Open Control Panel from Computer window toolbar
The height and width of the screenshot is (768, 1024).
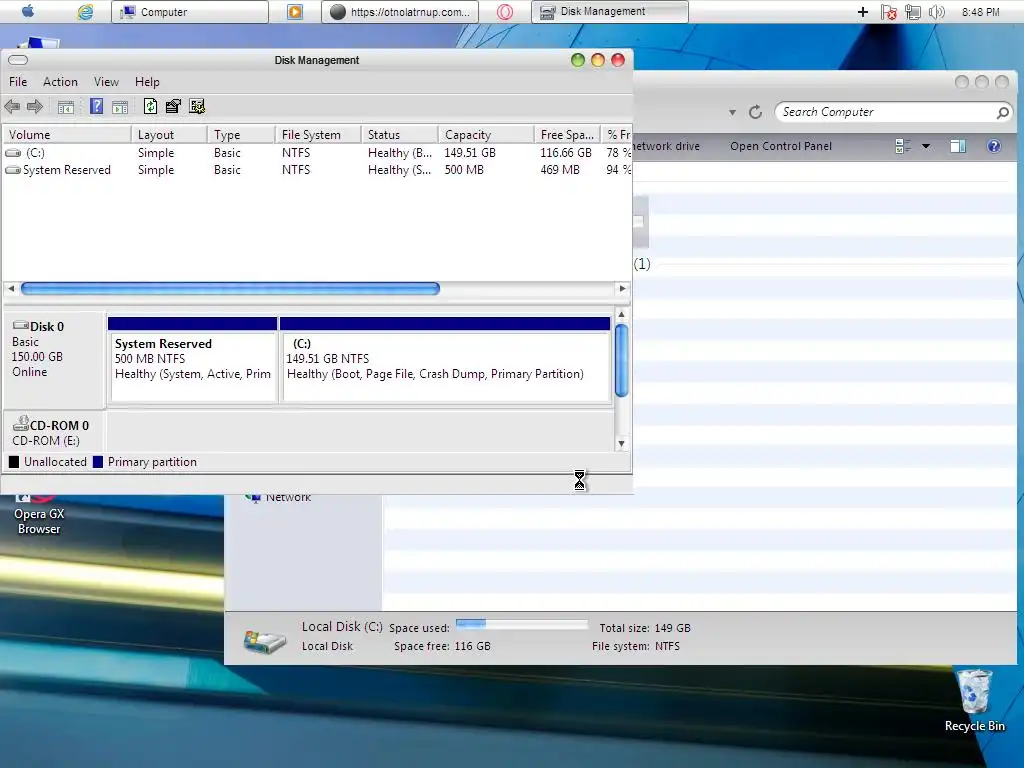780,146
